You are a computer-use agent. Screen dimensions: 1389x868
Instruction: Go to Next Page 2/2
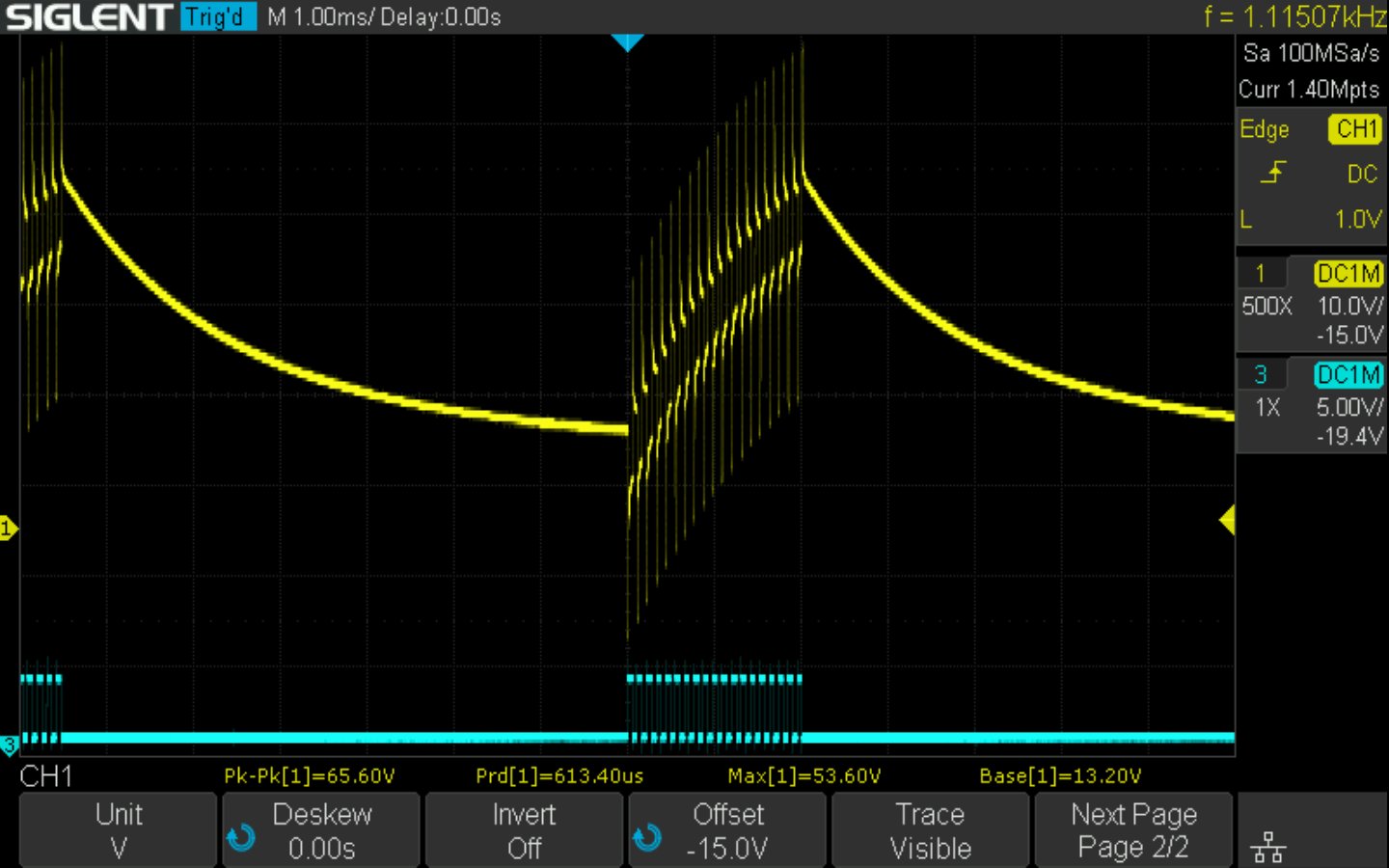point(1133,830)
